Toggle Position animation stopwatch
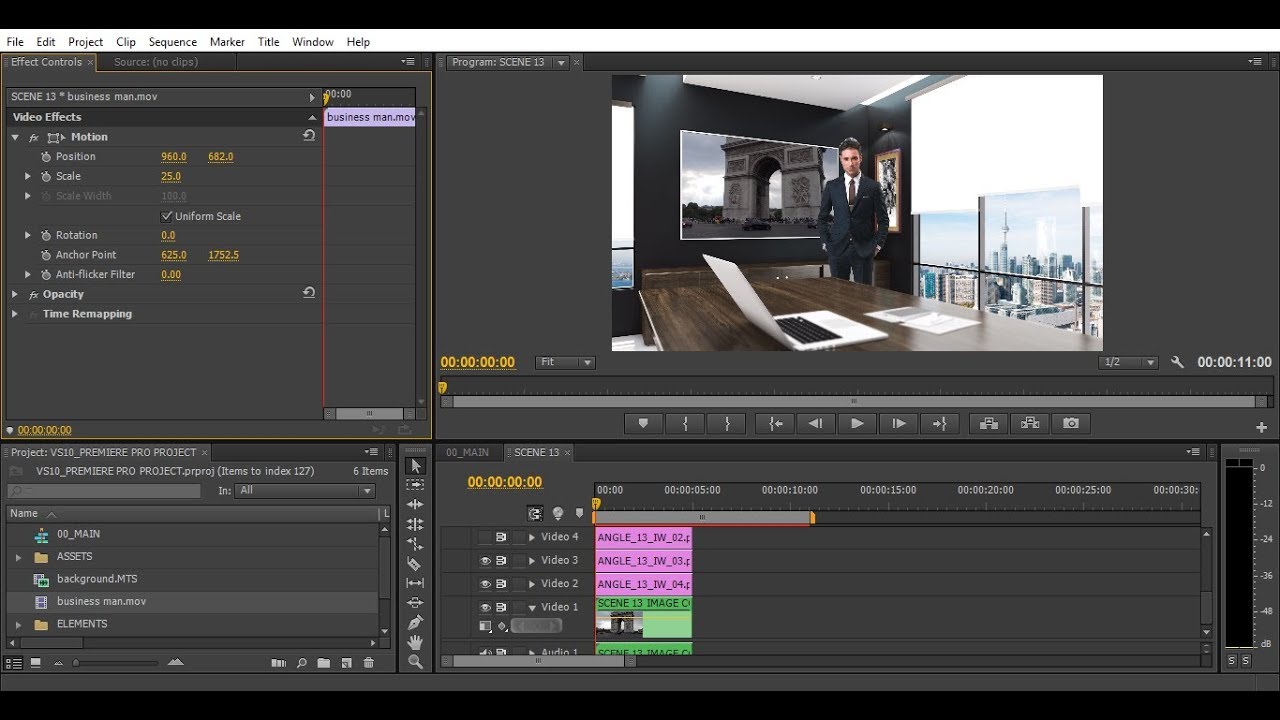This screenshot has width=1280, height=720. (45, 157)
